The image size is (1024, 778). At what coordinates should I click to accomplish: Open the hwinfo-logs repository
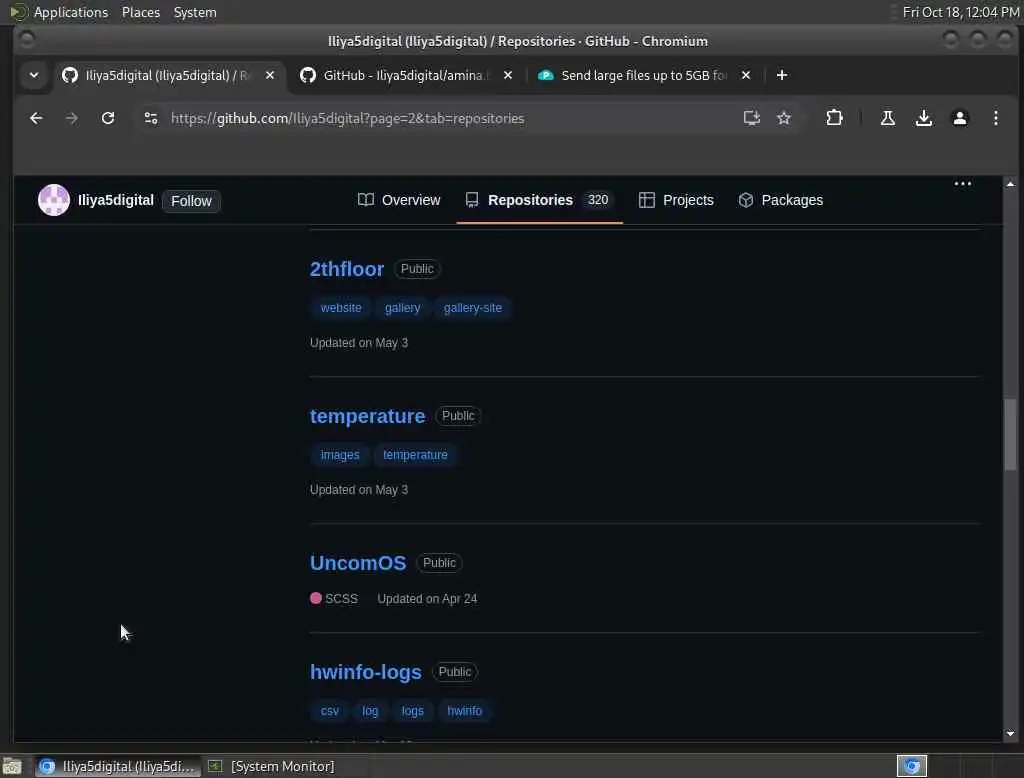pos(366,672)
